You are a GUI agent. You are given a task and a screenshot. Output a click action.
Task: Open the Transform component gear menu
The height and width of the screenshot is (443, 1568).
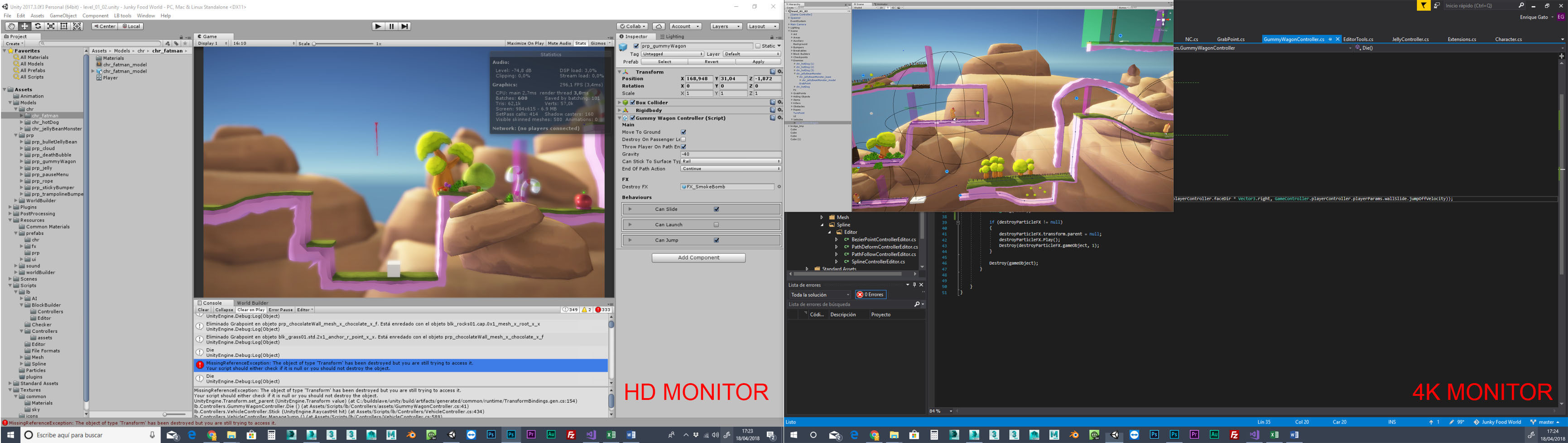tap(779, 72)
